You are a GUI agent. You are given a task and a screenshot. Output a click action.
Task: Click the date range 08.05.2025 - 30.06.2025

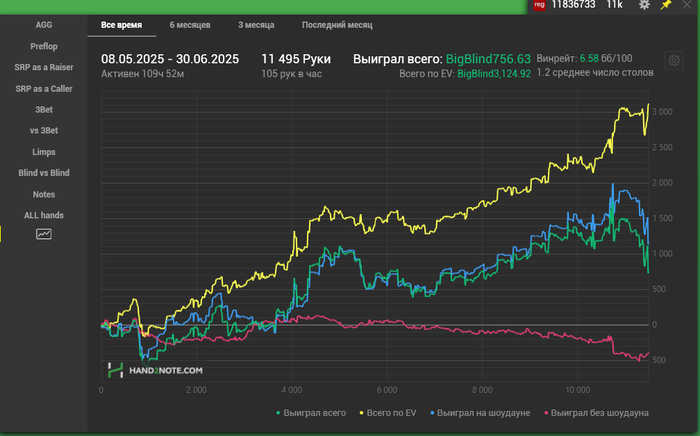tap(170, 59)
